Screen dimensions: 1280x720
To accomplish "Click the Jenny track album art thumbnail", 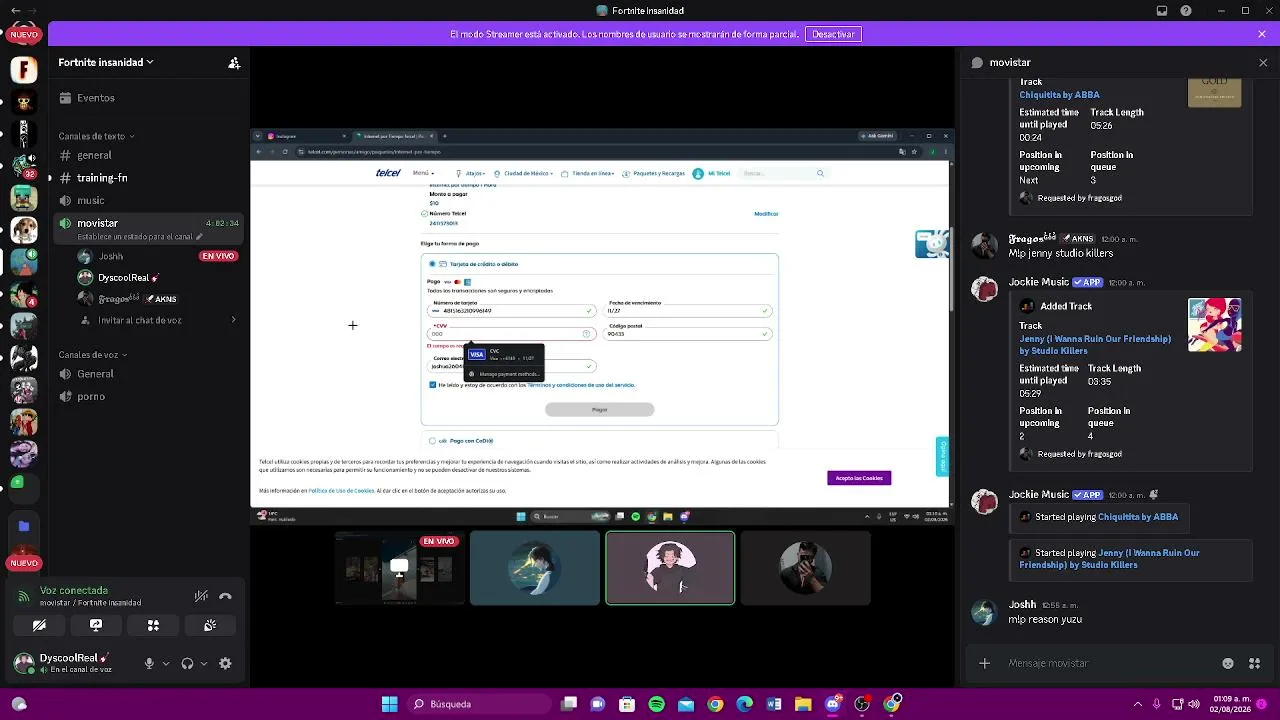I will tap(1214, 325).
